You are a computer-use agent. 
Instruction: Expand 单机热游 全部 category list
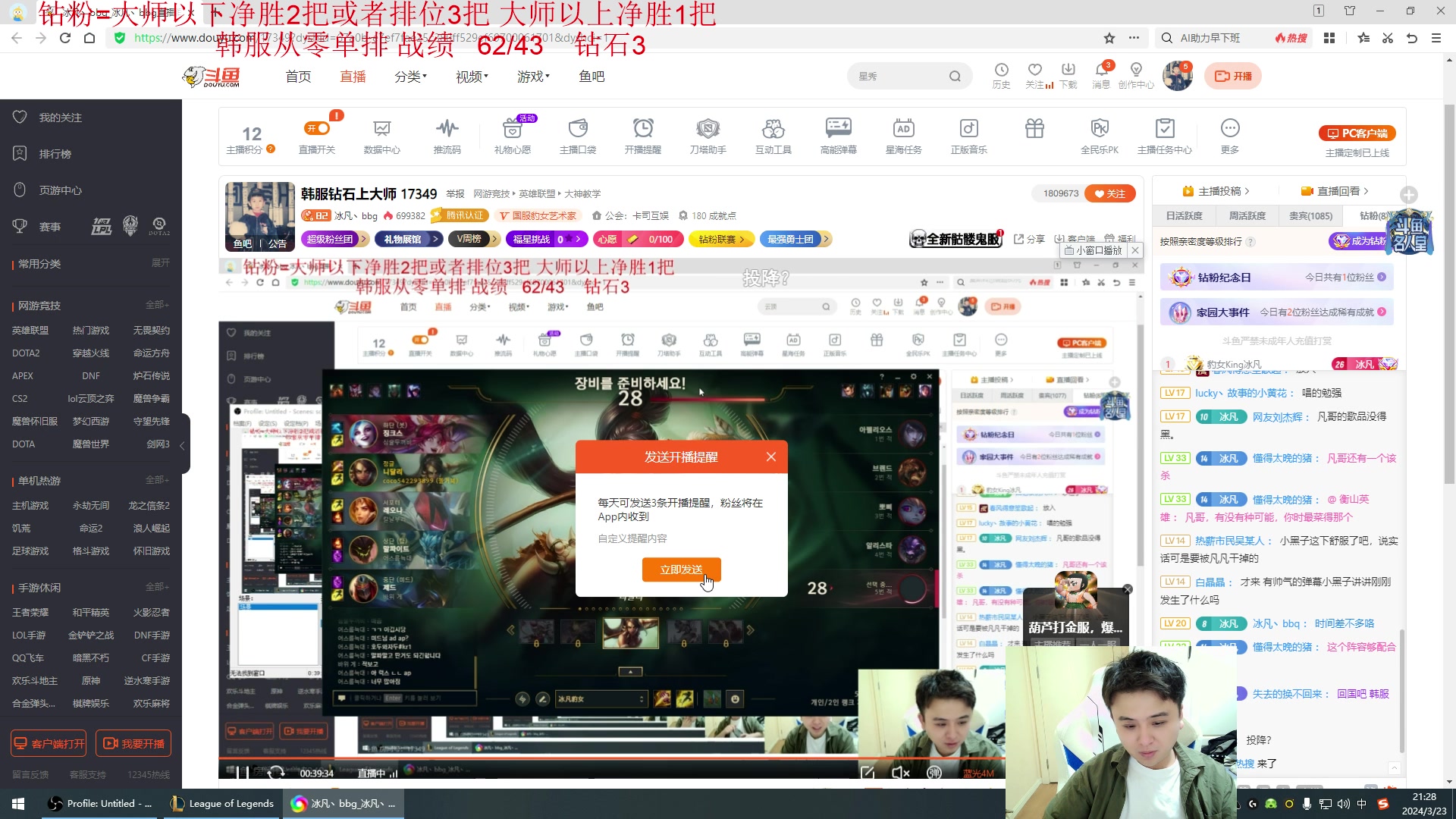[x=158, y=480]
